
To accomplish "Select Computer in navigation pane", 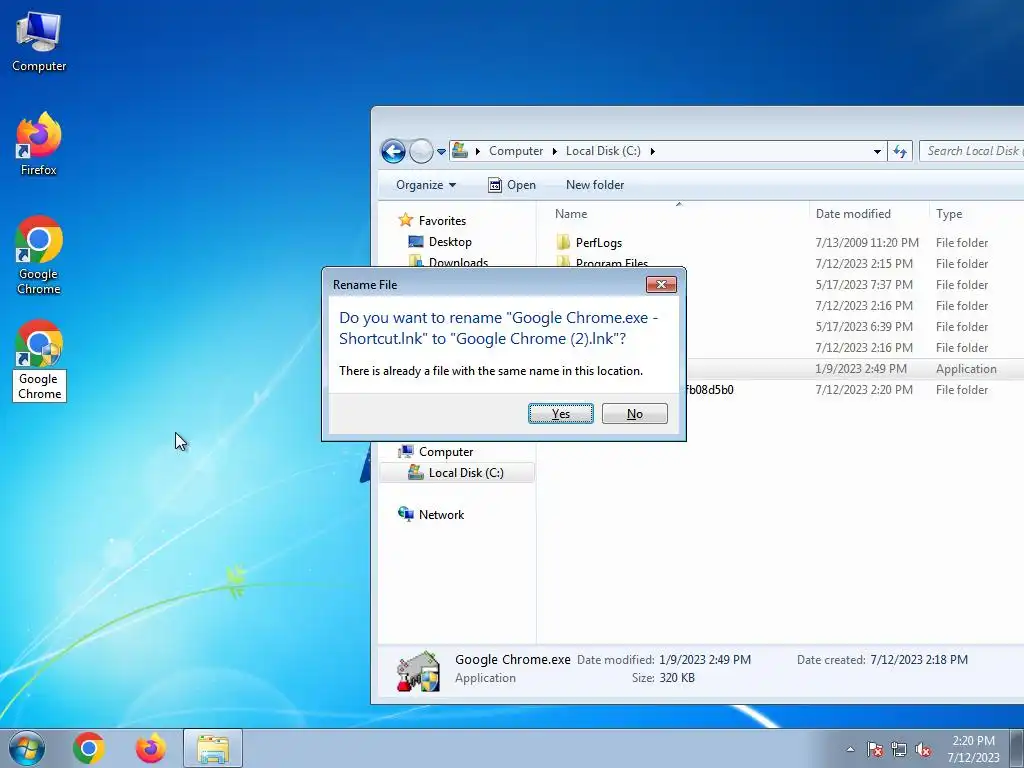I will point(446,452).
